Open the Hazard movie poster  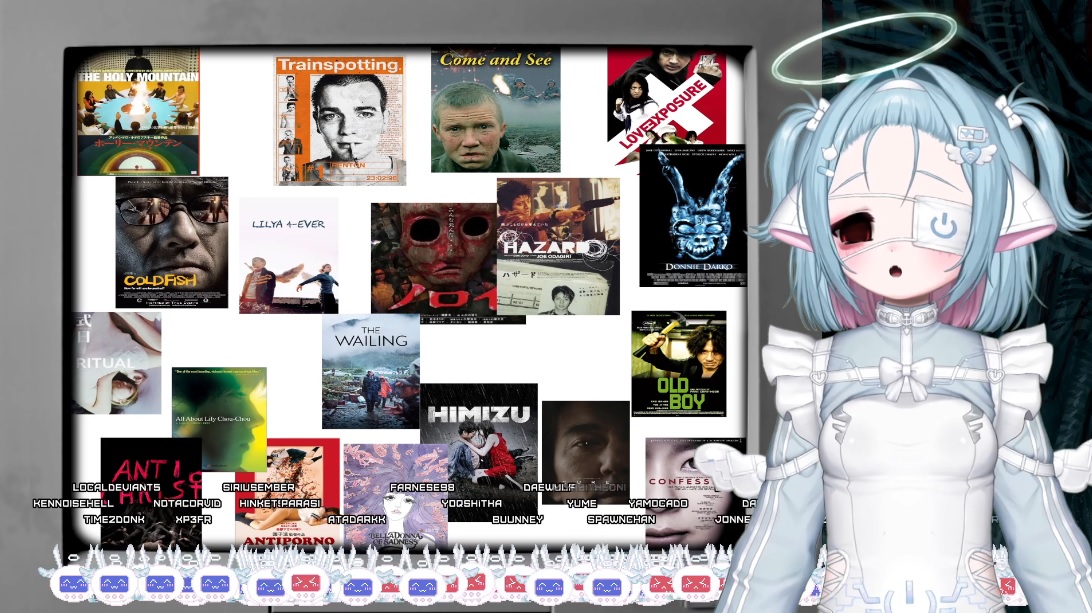pos(559,246)
